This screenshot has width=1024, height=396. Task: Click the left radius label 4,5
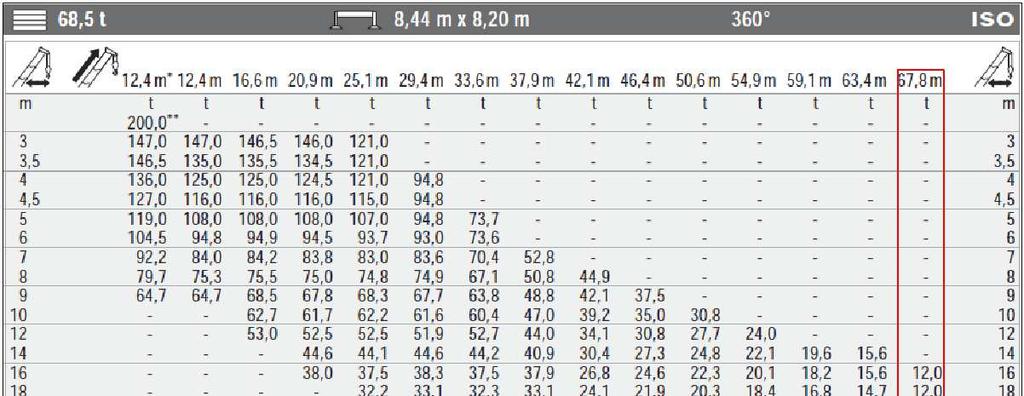point(31,199)
